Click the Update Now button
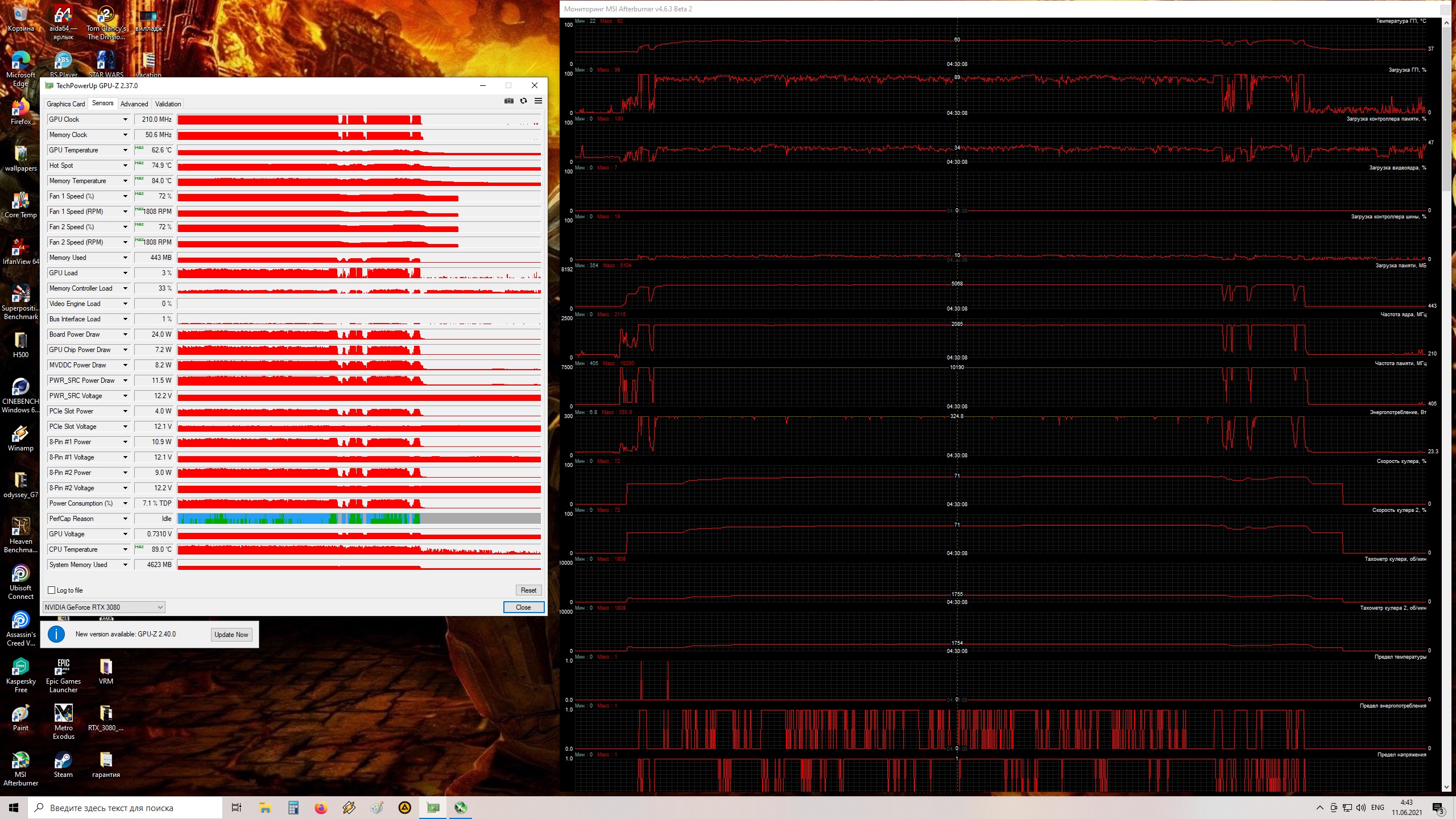 pyautogui.click(x=231, y=635)
